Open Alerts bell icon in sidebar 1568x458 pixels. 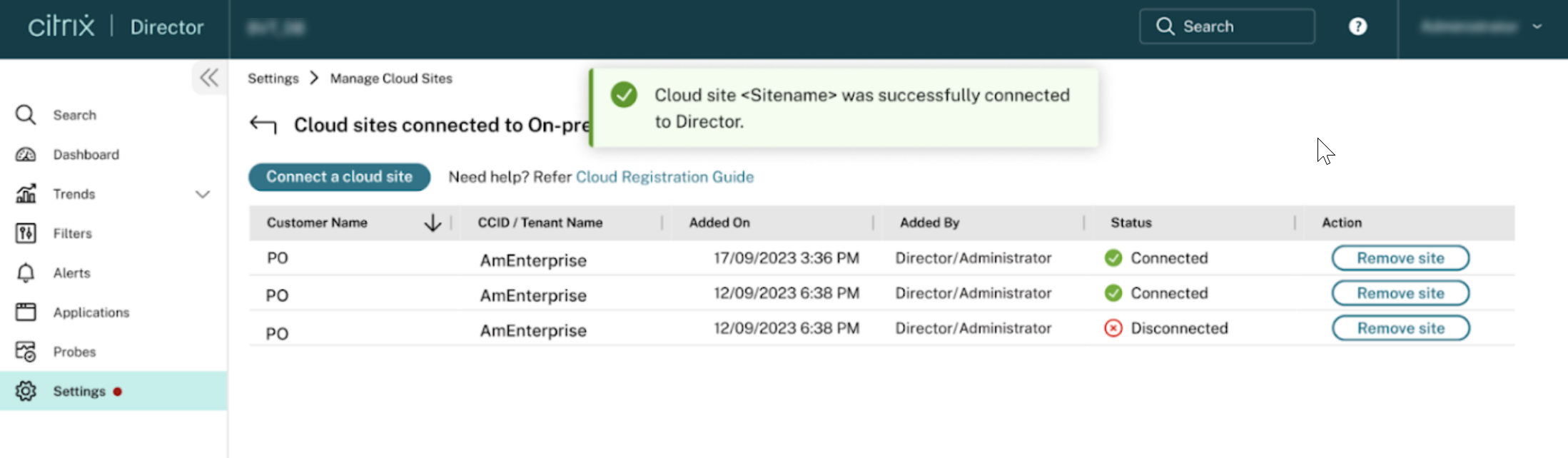point(26,273)
